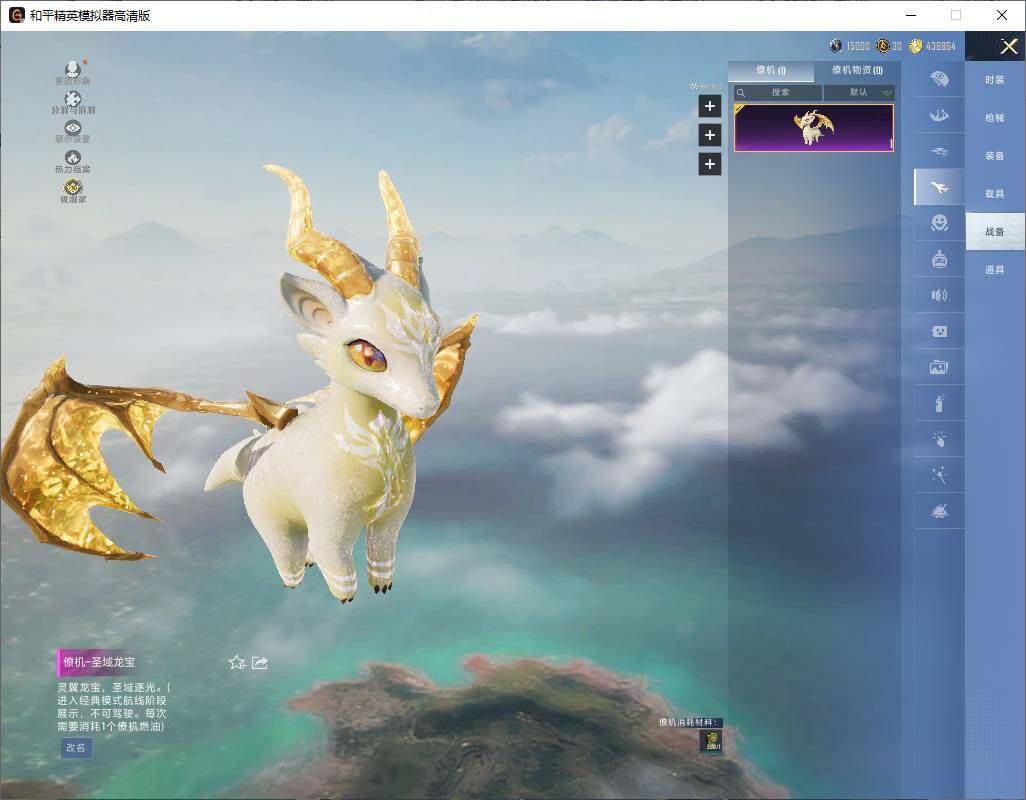1026x800 pixels.
Task: Click the top-left character avatar icon
Action: [73, 69]
